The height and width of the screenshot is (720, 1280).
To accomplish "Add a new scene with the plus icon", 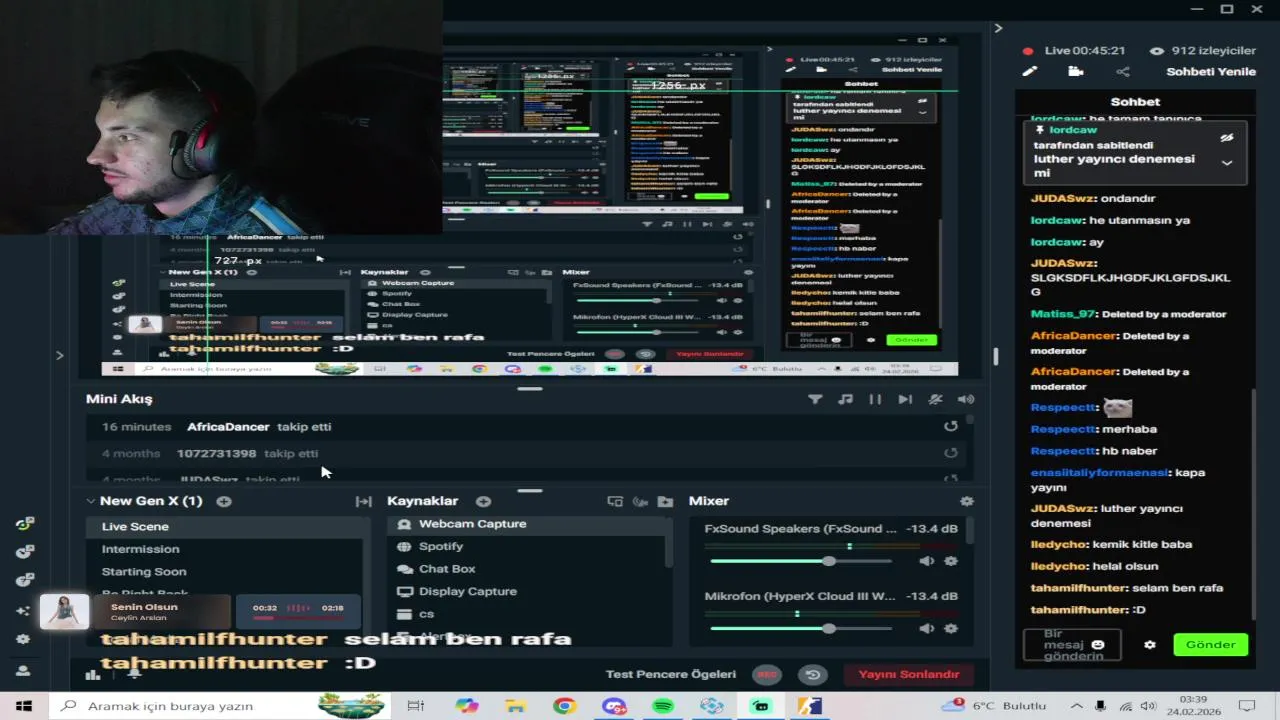I will pos(224,501).
